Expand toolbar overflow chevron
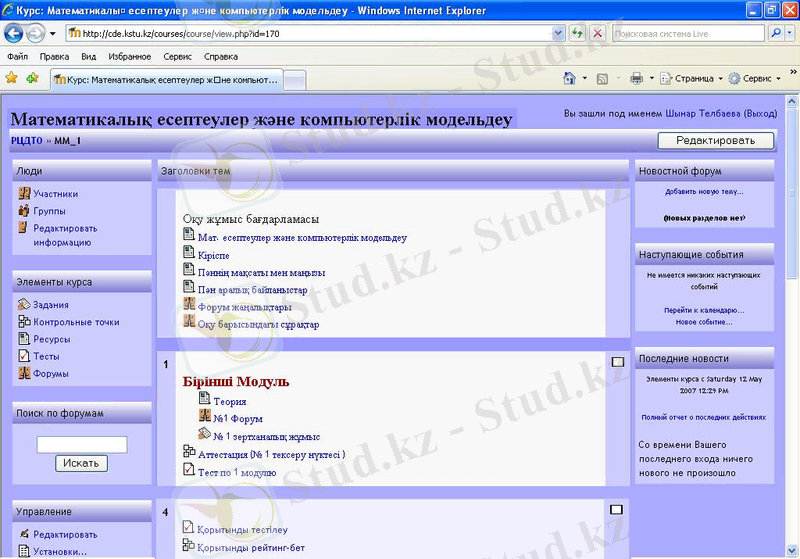800x559 pixels. point(793,72)
